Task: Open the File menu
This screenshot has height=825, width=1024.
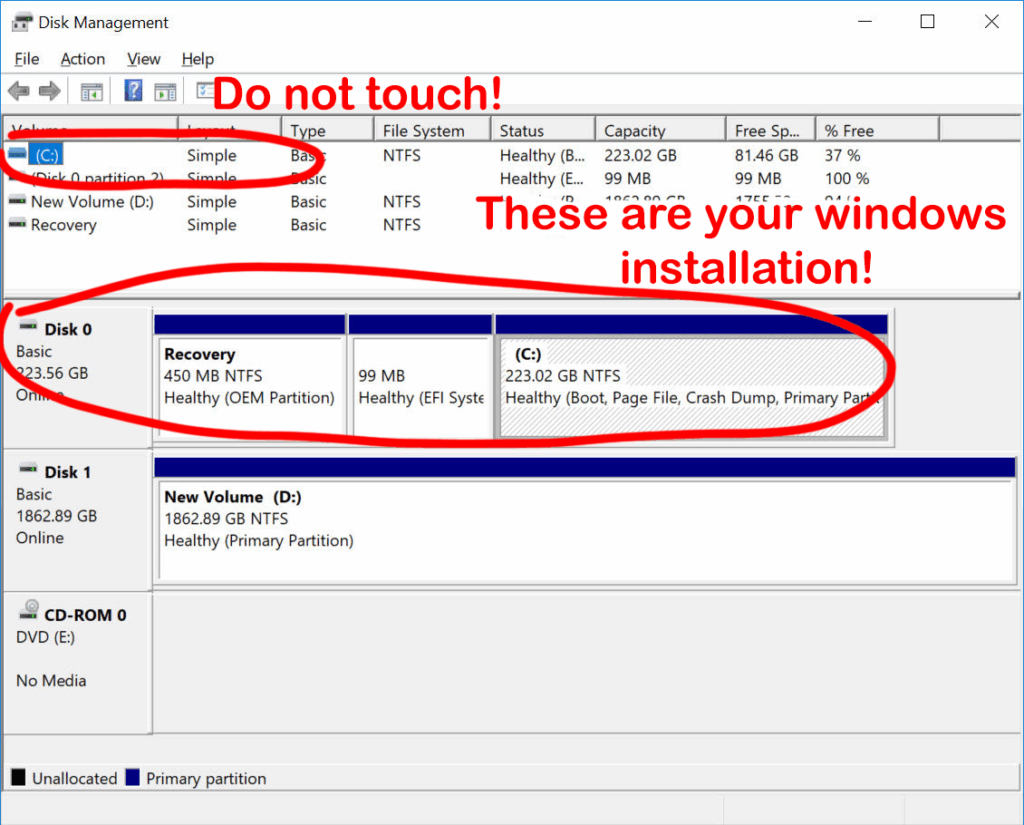Action: click(x=27, y=59)
